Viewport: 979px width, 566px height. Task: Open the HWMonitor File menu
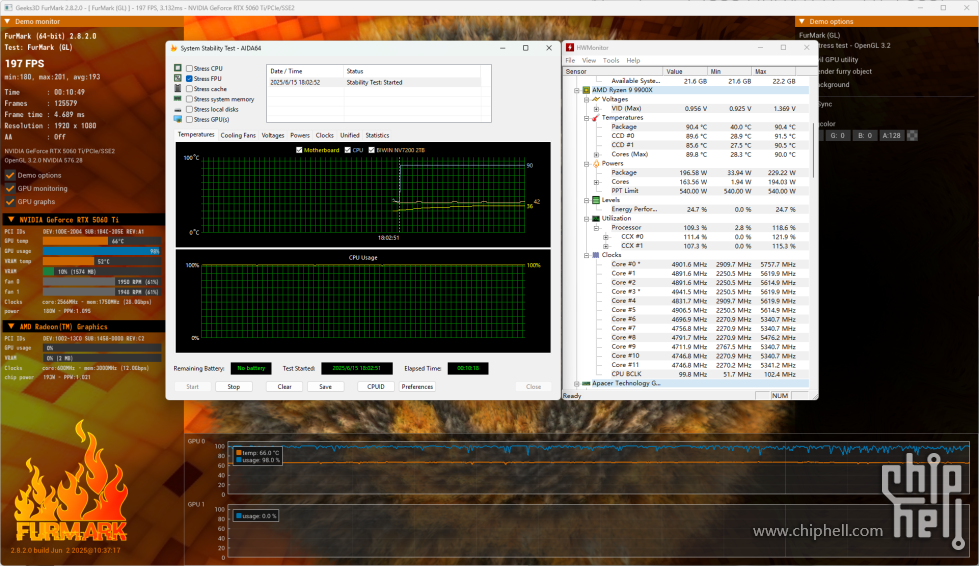coord(570,61)
